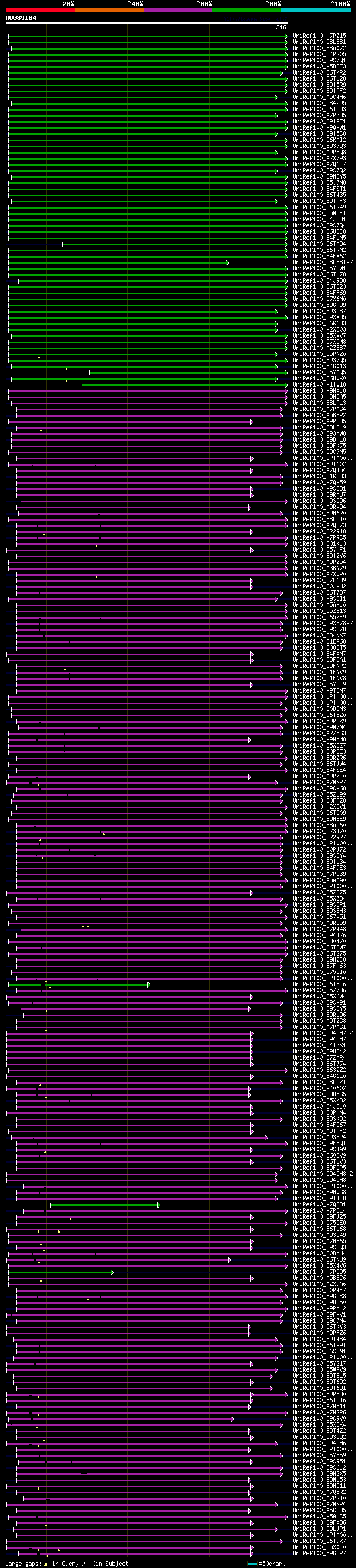The height and width of the screenshot is (1568, 356).
Task: Open hit UniRef100_A5BBE3
Action: pyautogui.click(x=319, y=66)
